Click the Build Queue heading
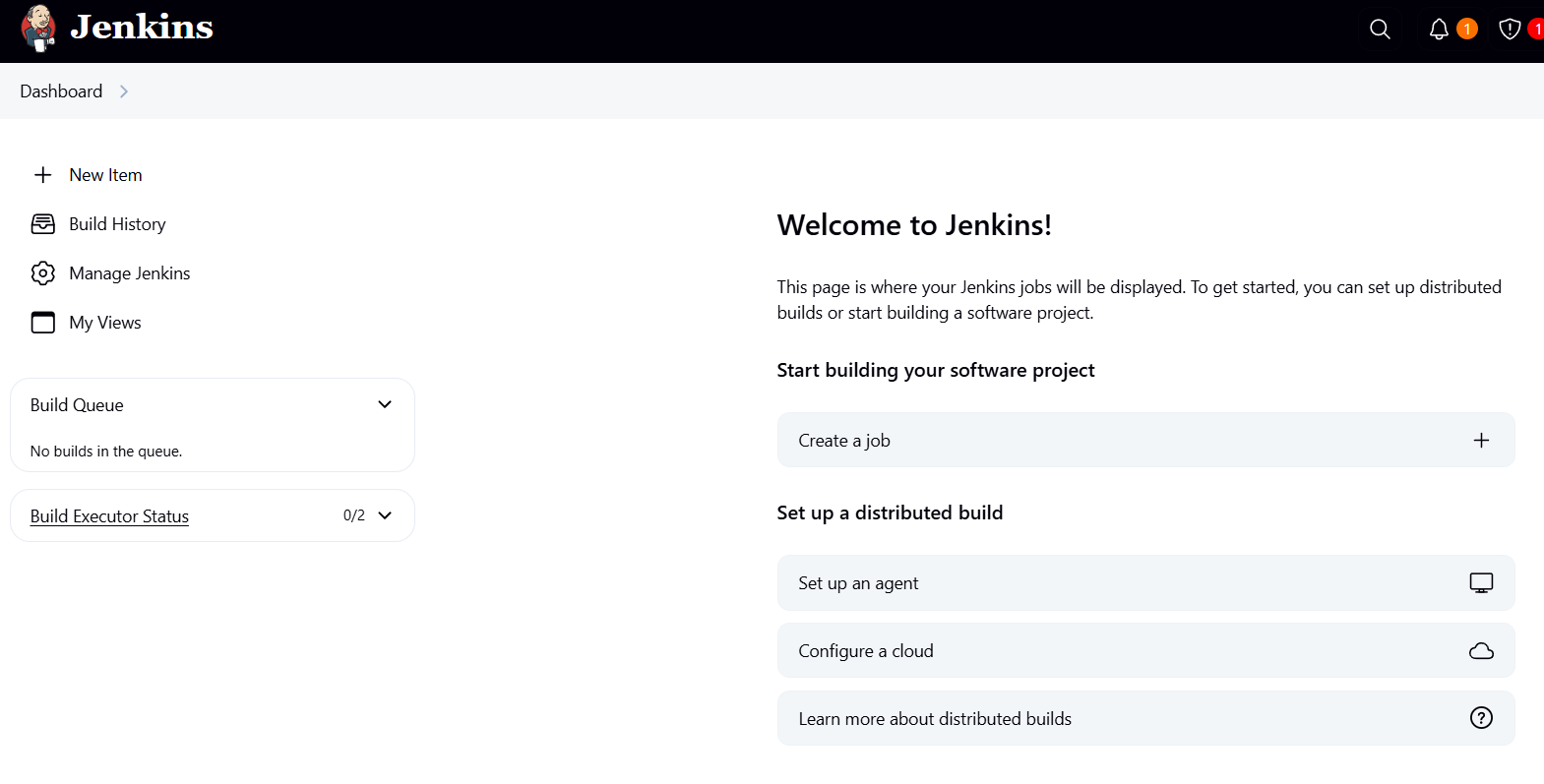Screen dimensions: 1544x784 point(77,405)
